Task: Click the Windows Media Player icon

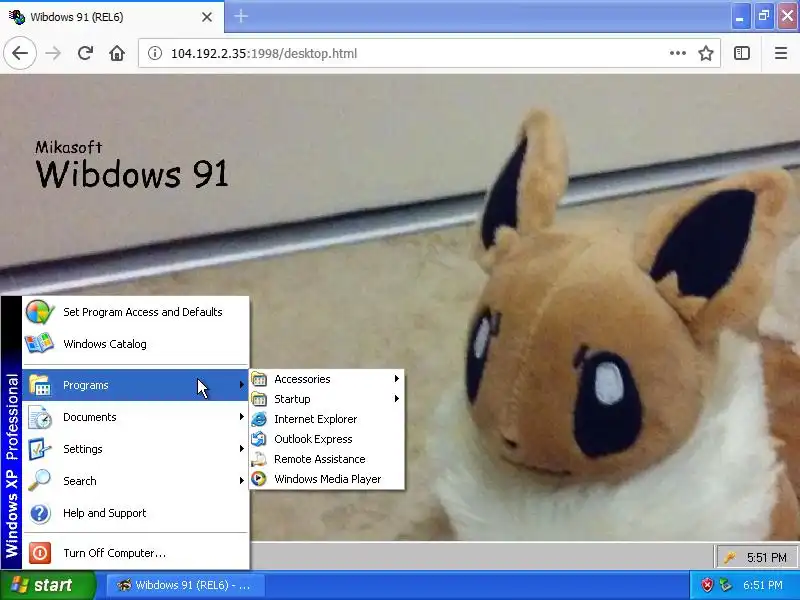Action: coord(259,479)
